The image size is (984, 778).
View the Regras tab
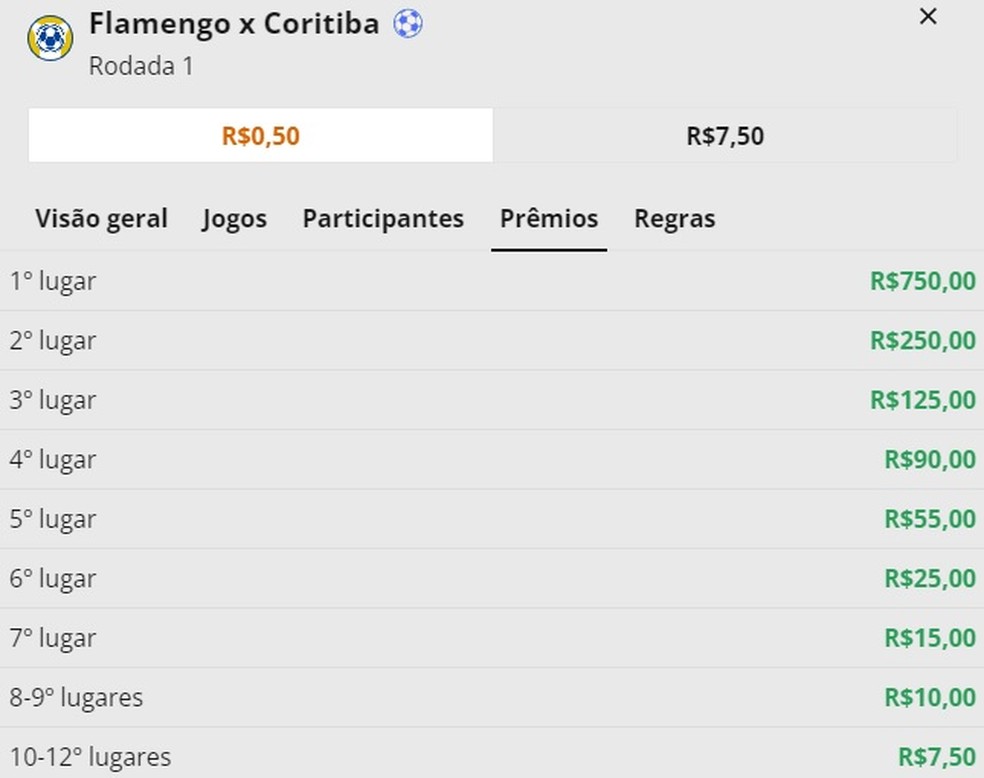click(674, 218)
